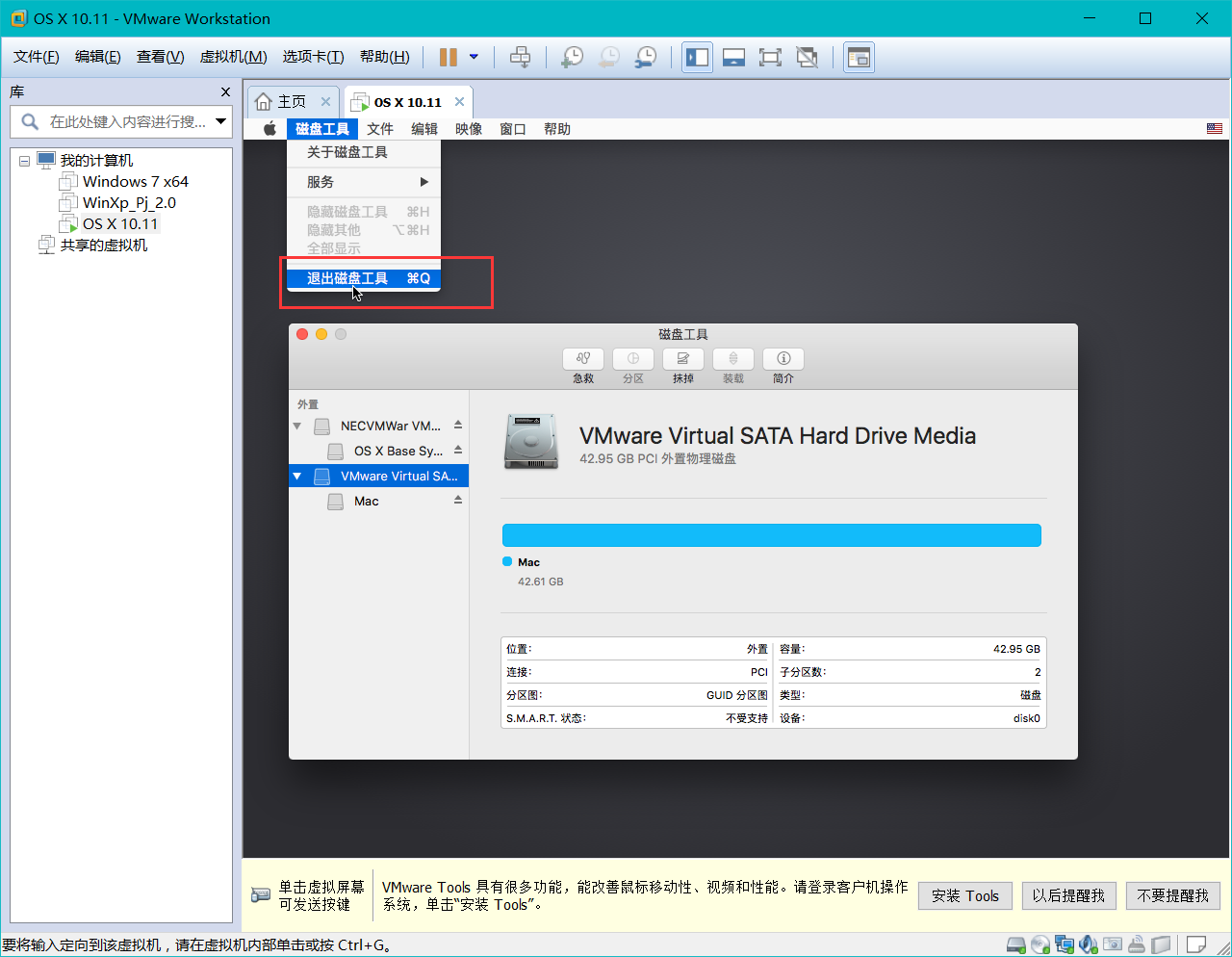
Task: Take a snapshot with the clock-plus icon
Action: (x=572, y=57)
